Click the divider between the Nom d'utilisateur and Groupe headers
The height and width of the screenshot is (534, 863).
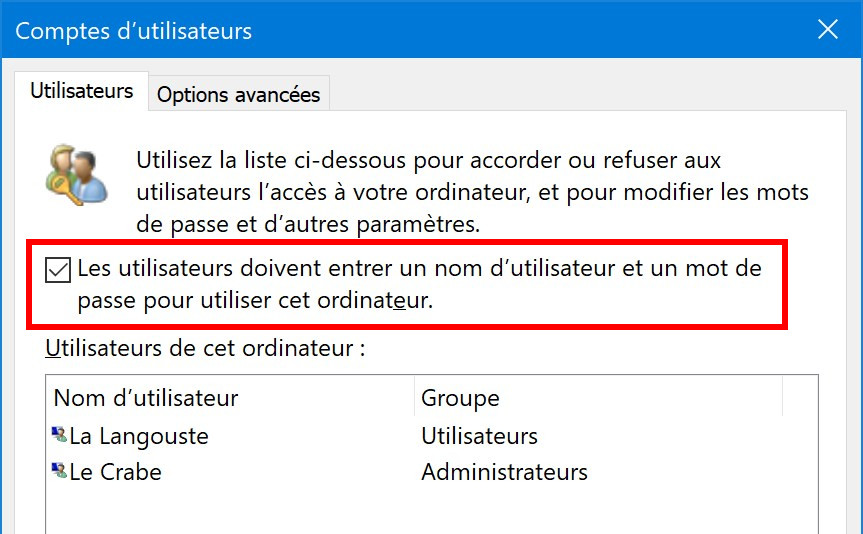tap(414, 397)
